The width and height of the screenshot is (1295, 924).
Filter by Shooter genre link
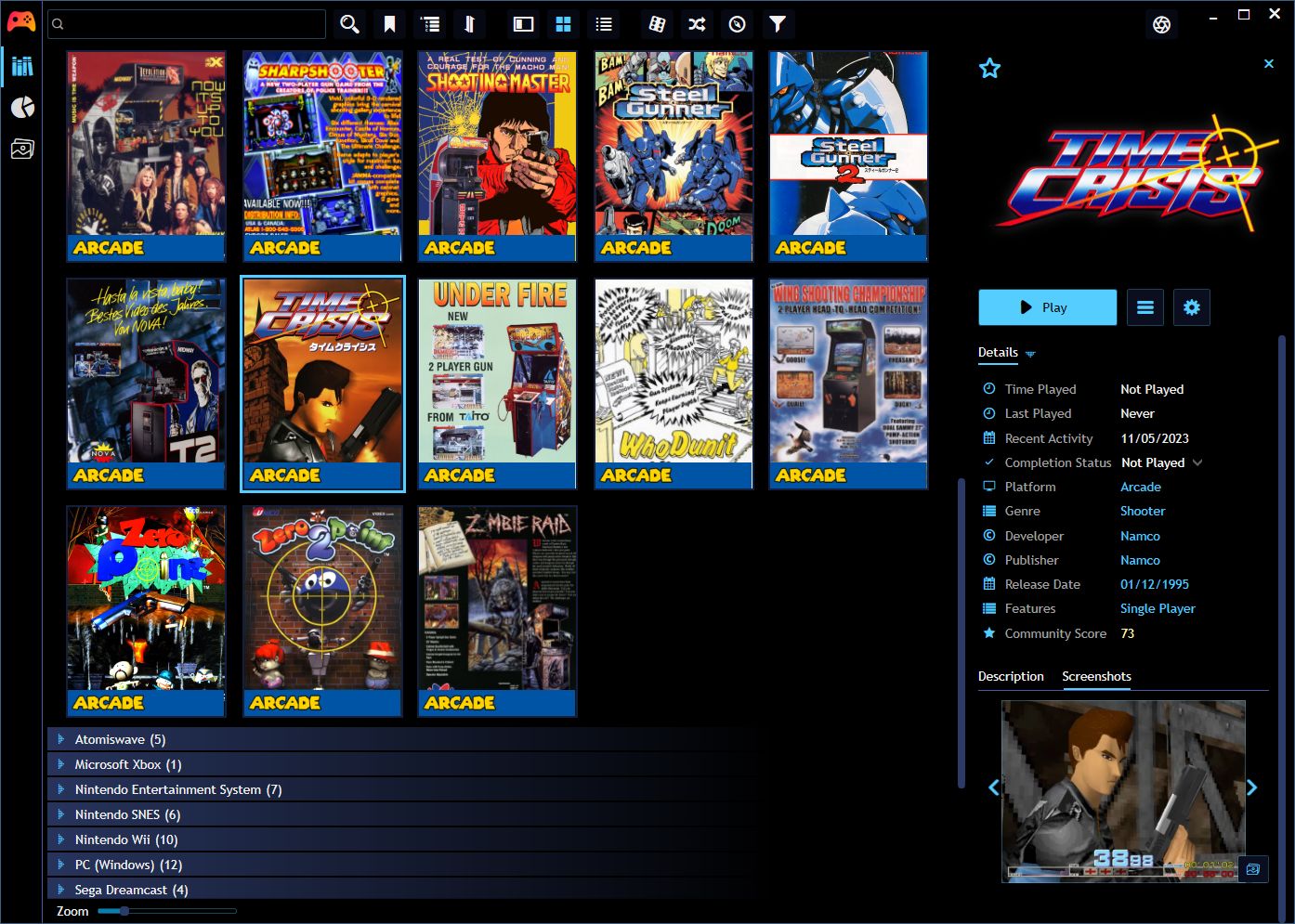coord(1143,511)
